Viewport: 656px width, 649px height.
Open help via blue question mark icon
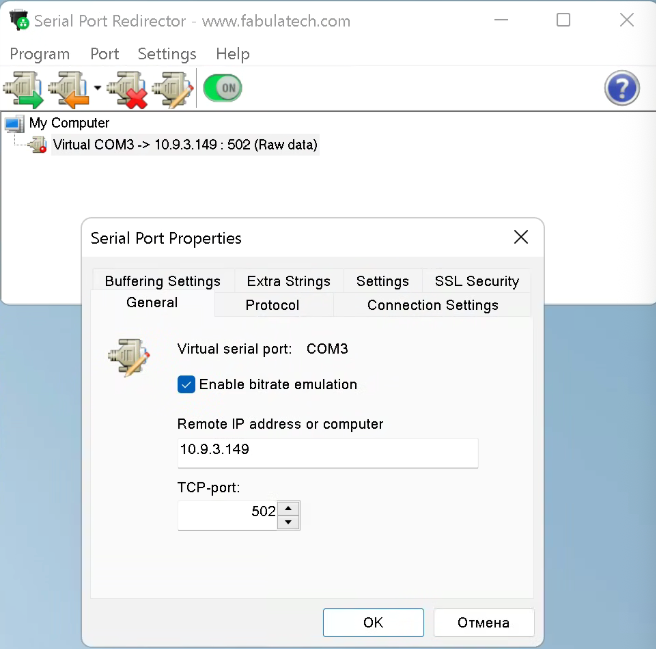coord(622,88)
